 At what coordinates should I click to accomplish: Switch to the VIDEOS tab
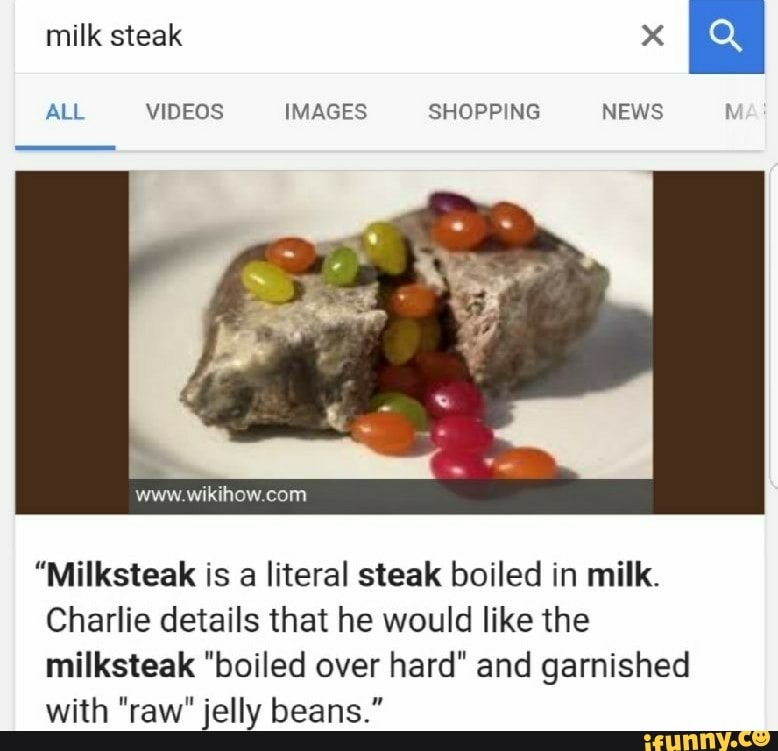[185, 112]
